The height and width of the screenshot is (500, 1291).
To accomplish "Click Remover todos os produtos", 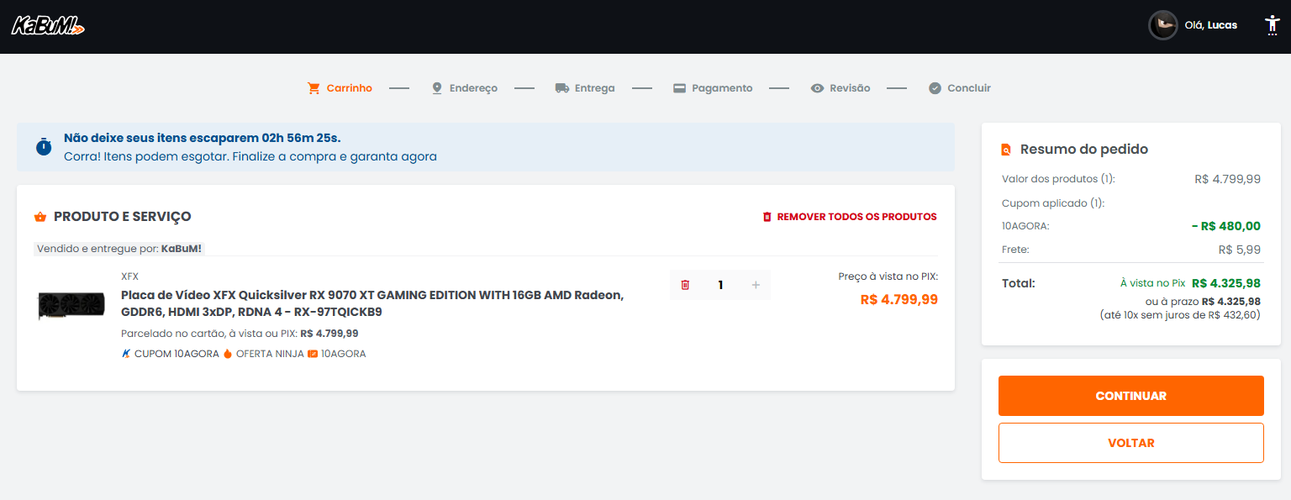I will [x=849, y=216].
